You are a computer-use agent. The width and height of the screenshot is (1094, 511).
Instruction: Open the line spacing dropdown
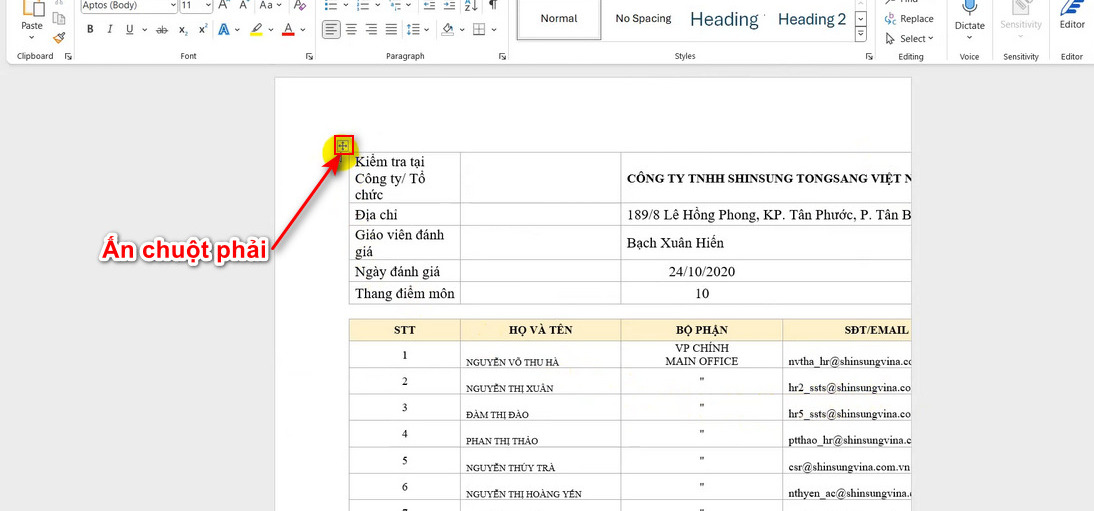coord(419,29)
